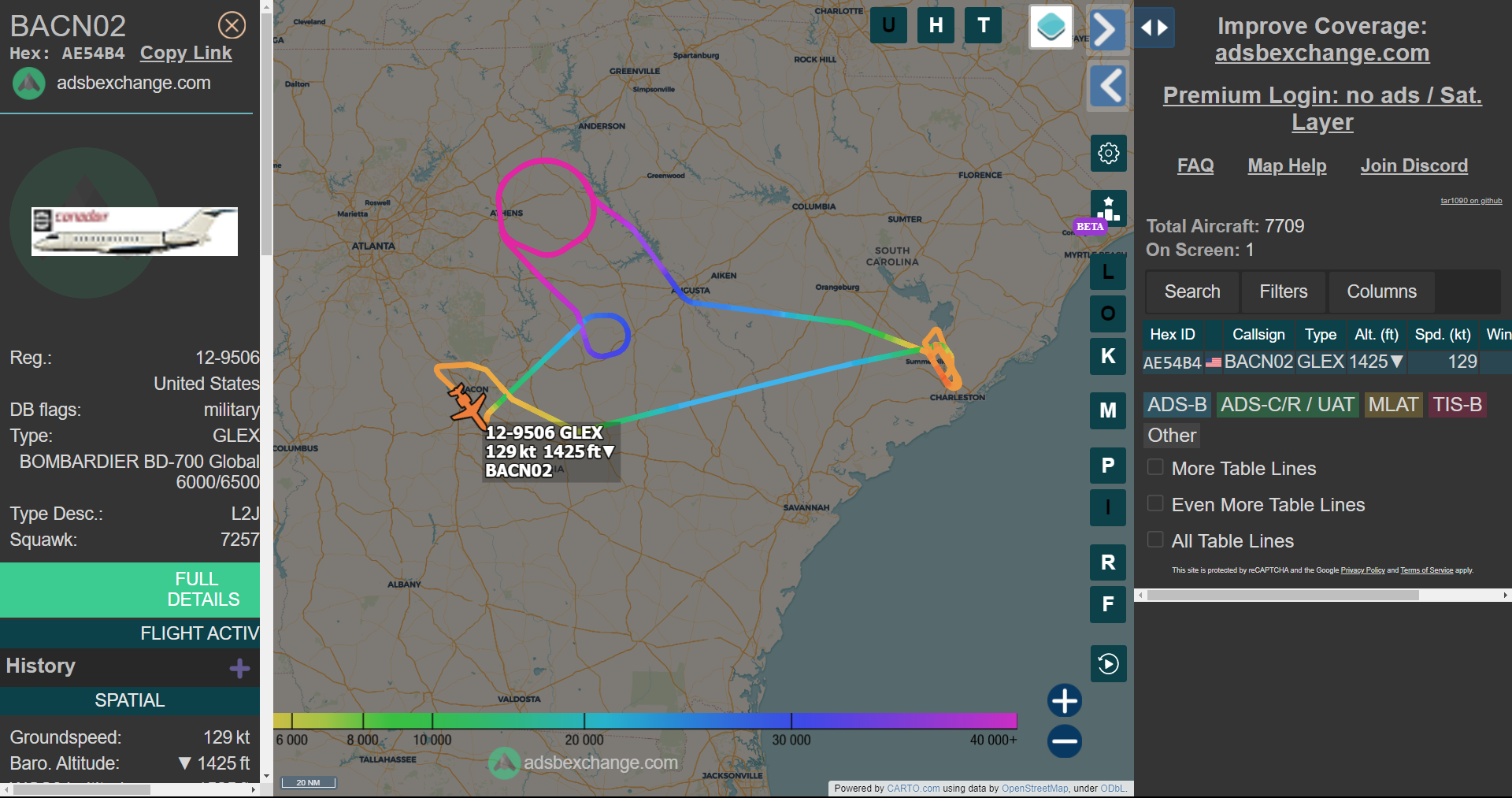This screenshot has width=1512, height=798.
Task: Expand History with the plus icon
Action: tap(239, 669)
